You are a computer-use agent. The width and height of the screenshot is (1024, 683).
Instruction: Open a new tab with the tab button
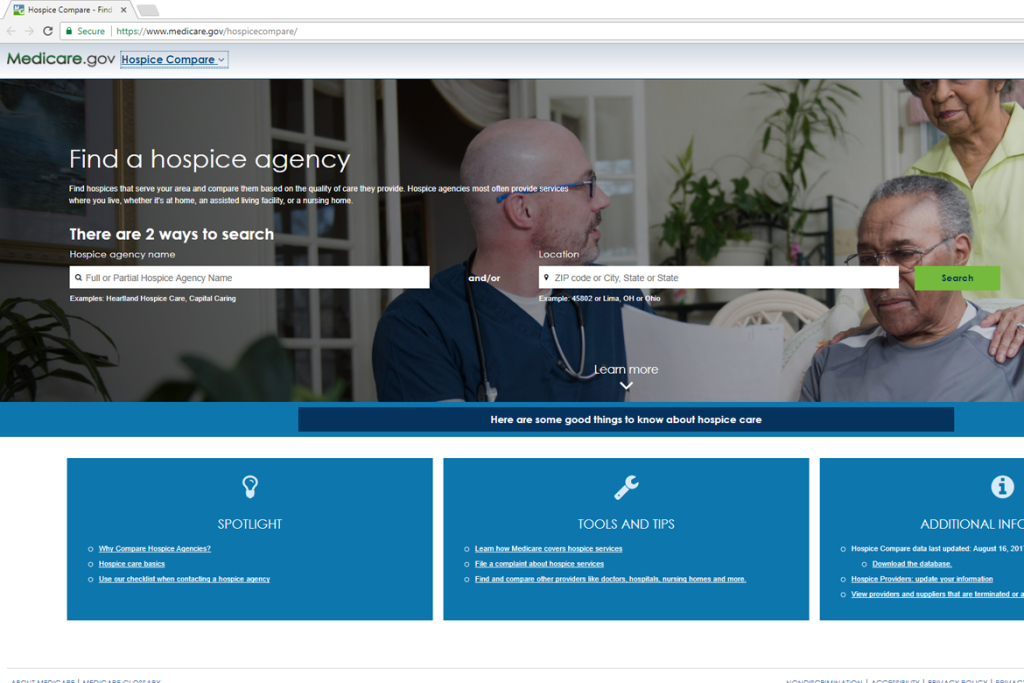148,10
